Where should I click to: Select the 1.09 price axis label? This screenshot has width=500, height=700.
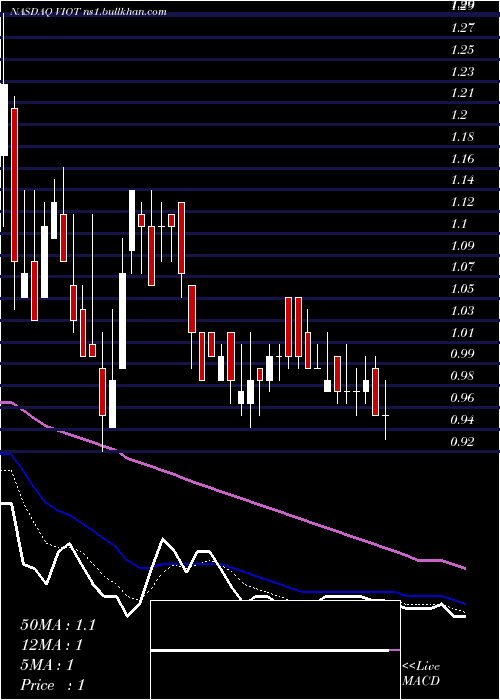coord(462,246)
